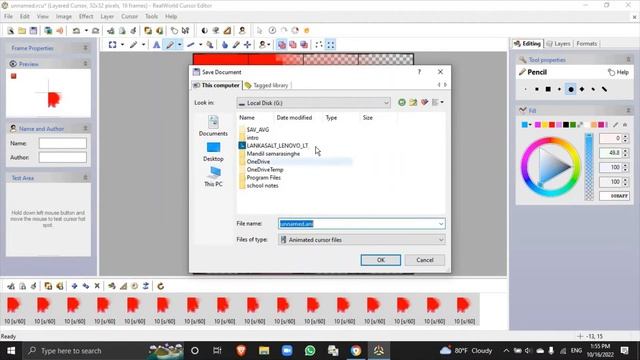The image size is (640, 360).
Task: Click the blue move frame left arrow icon
Action: [x=74, y=286]
